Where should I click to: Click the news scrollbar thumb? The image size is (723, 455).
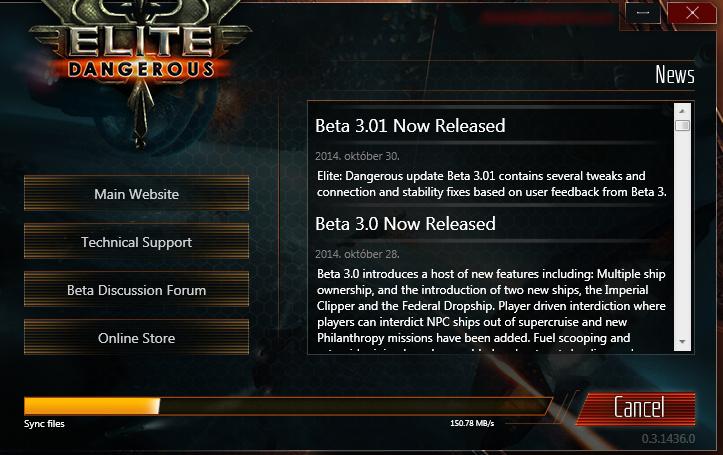click(x=682, y=125)
